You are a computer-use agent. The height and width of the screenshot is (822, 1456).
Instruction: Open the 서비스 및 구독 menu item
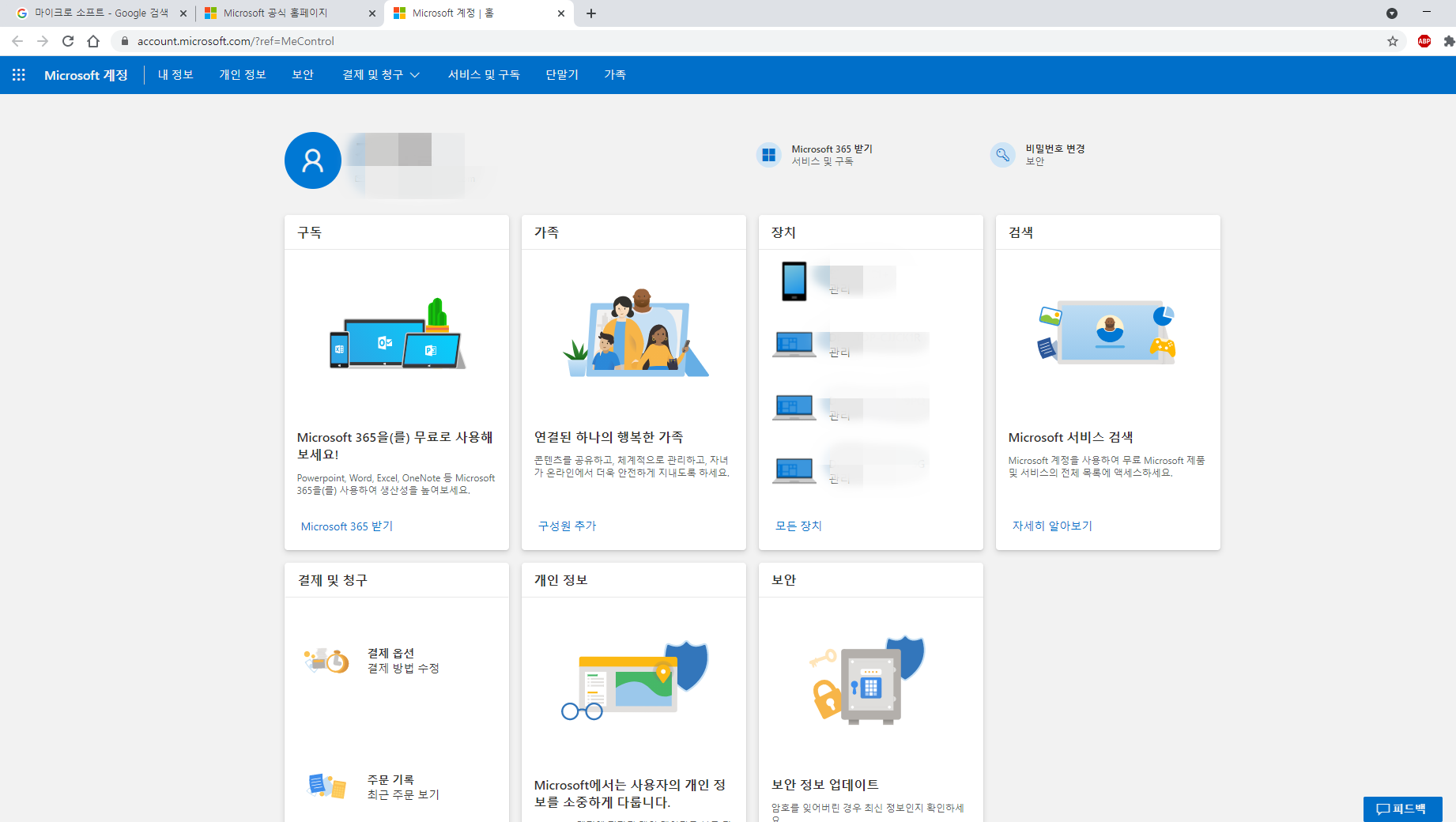484,75
